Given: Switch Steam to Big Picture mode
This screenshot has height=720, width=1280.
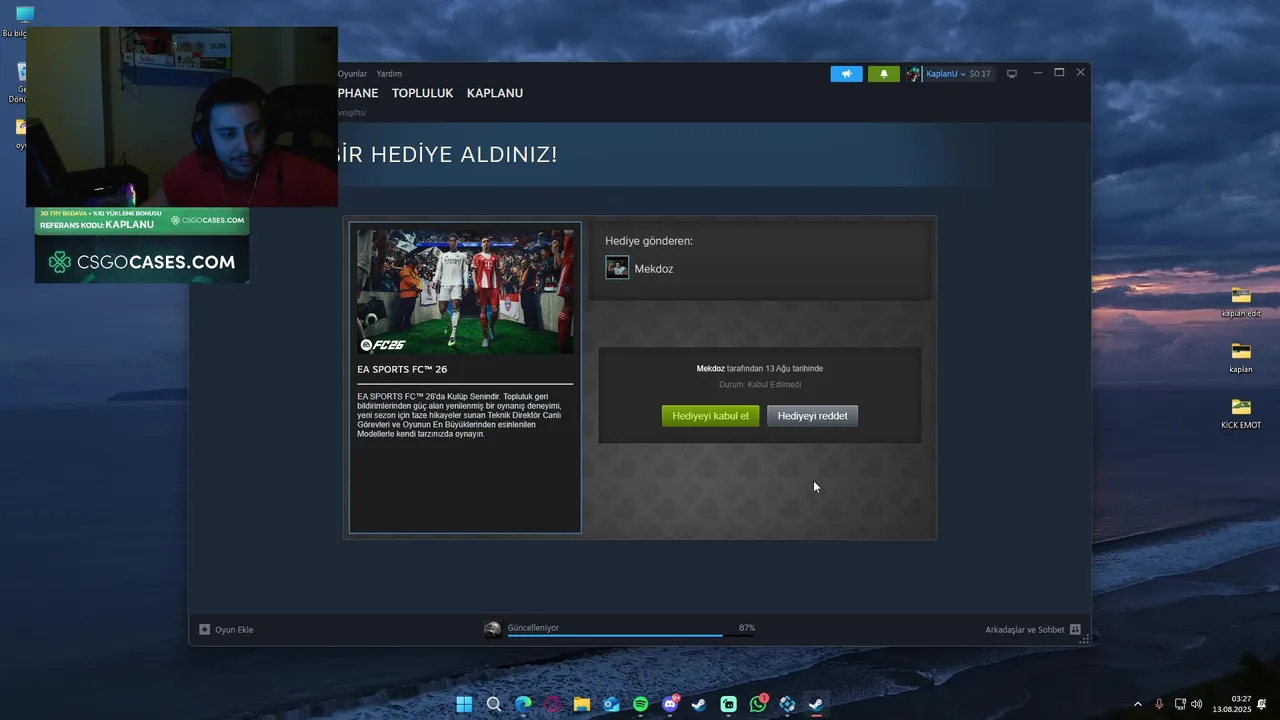Looking at the screenshot, I should pyautogui.click(x=1012, y=74).
